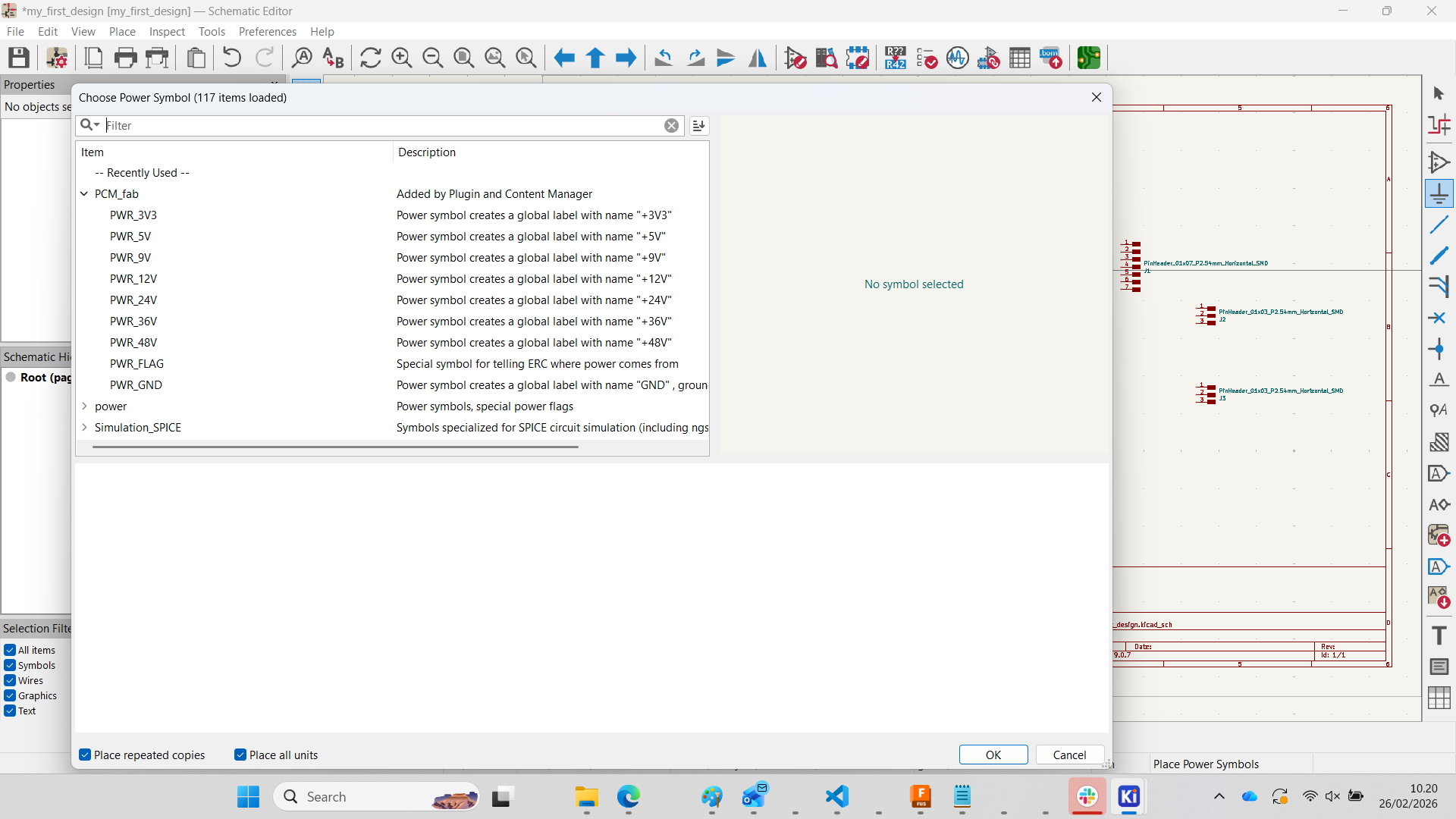This screenshot has width=1456, height=819.
Task: Click the Undo arrow icon
Action: [x=232, y=58]
